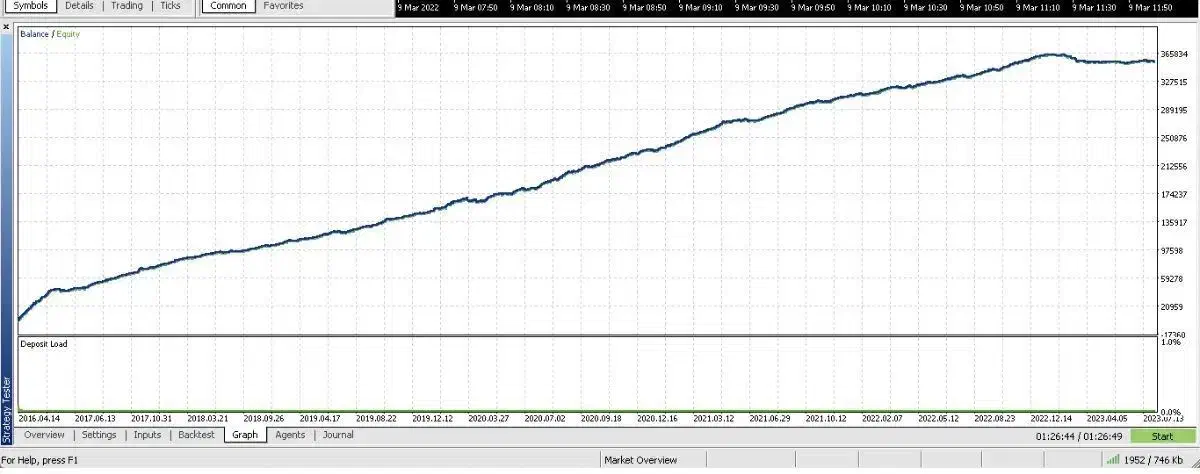Click the 2018.09.26 date label
This screenshot has height=474, width=1200.
pos(264,419)
